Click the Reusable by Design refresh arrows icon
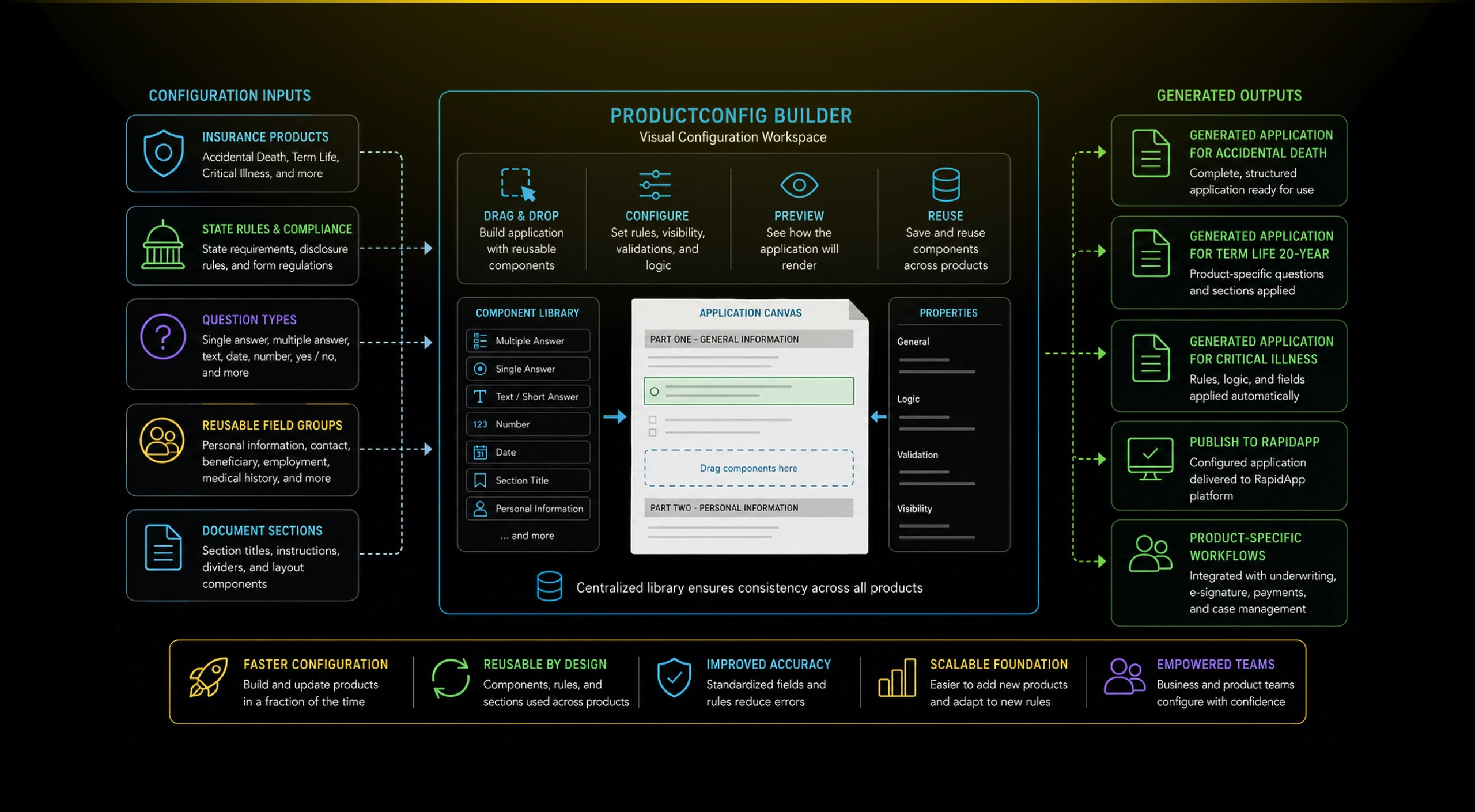1475x812 pixels. pyautogui.click(x=451, y=678)
